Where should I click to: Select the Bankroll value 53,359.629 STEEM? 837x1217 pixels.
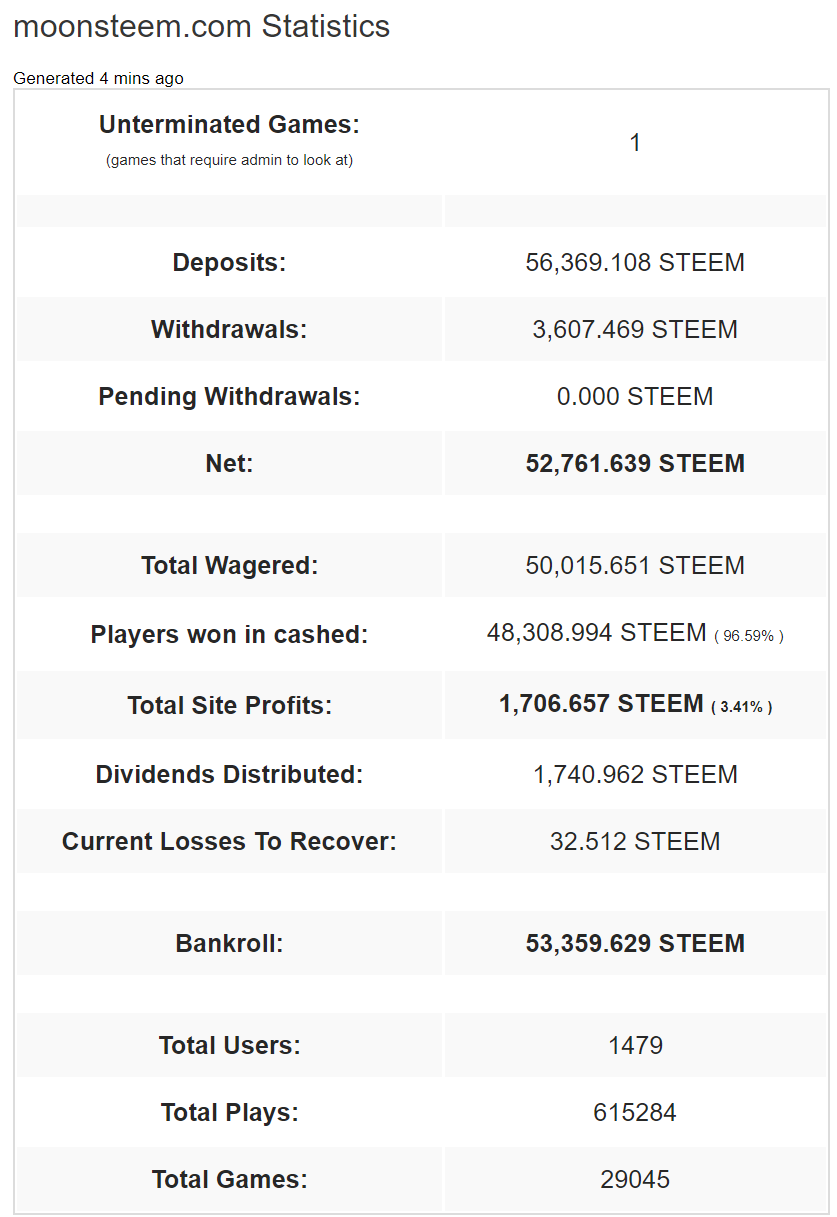(x=635, y=944)
